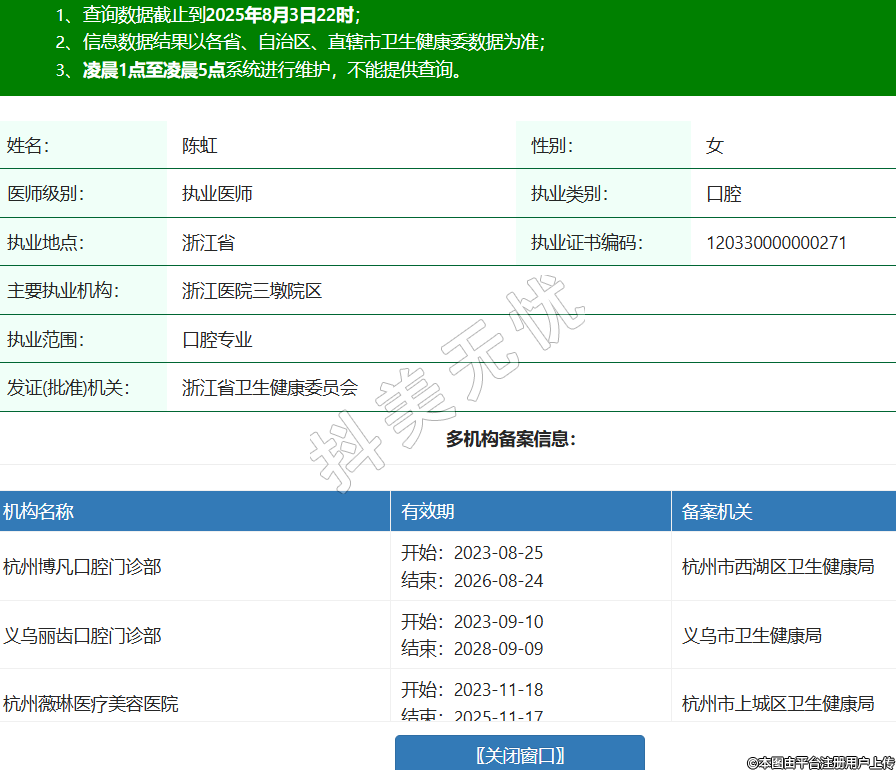The image size is (896, 770).
Task: Click the end date 2028-09-09
Action: [x=498, y=649]
